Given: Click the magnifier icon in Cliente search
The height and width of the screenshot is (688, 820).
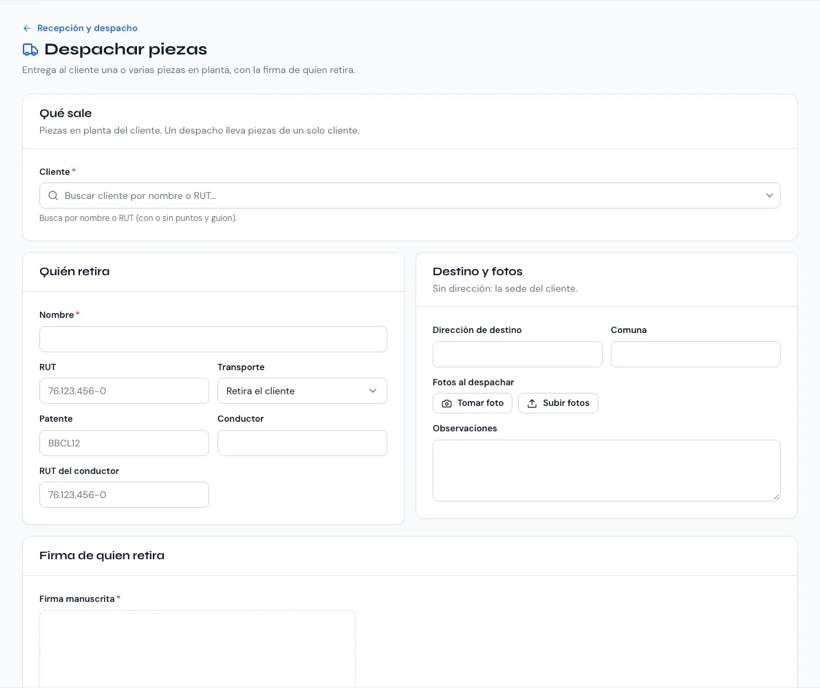Looking at the screenshot, I should coord(53,196).
